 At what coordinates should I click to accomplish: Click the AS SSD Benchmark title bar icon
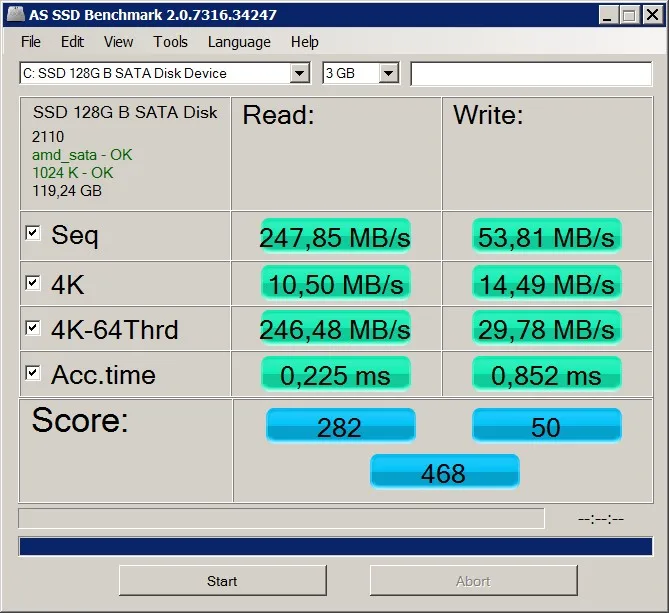[x=16, y=14]
